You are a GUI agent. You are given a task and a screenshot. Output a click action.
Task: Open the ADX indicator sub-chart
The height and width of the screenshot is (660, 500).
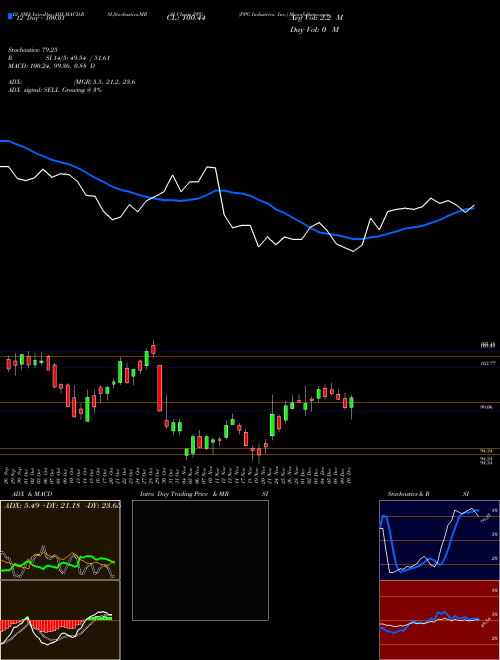60,540
